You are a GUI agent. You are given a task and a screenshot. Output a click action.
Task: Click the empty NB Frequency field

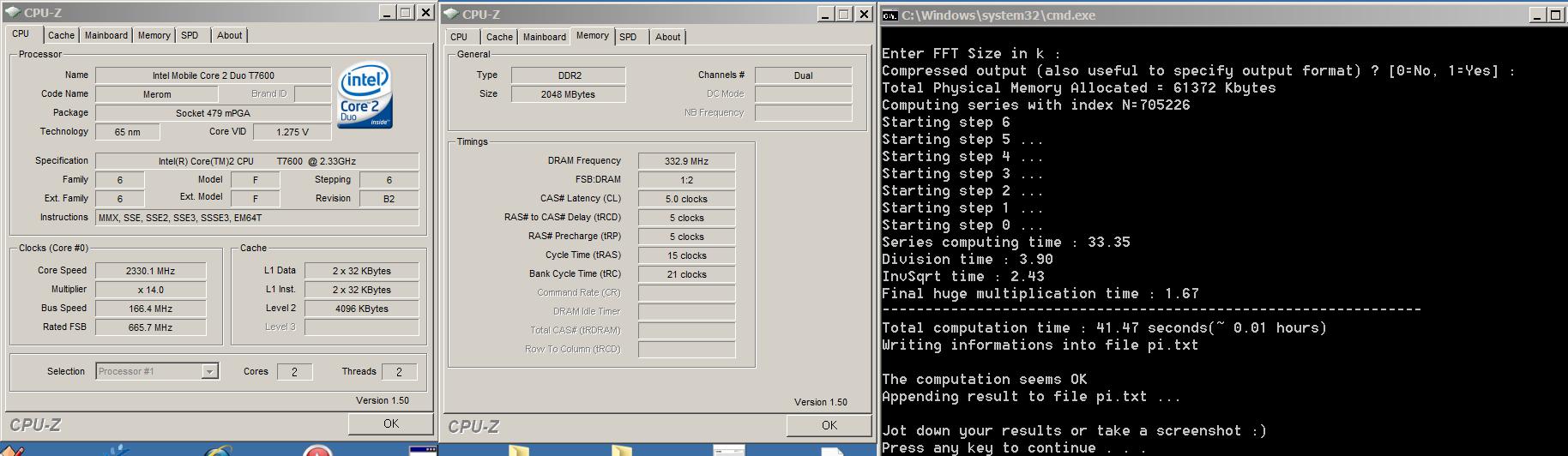(x=803, y=113)
